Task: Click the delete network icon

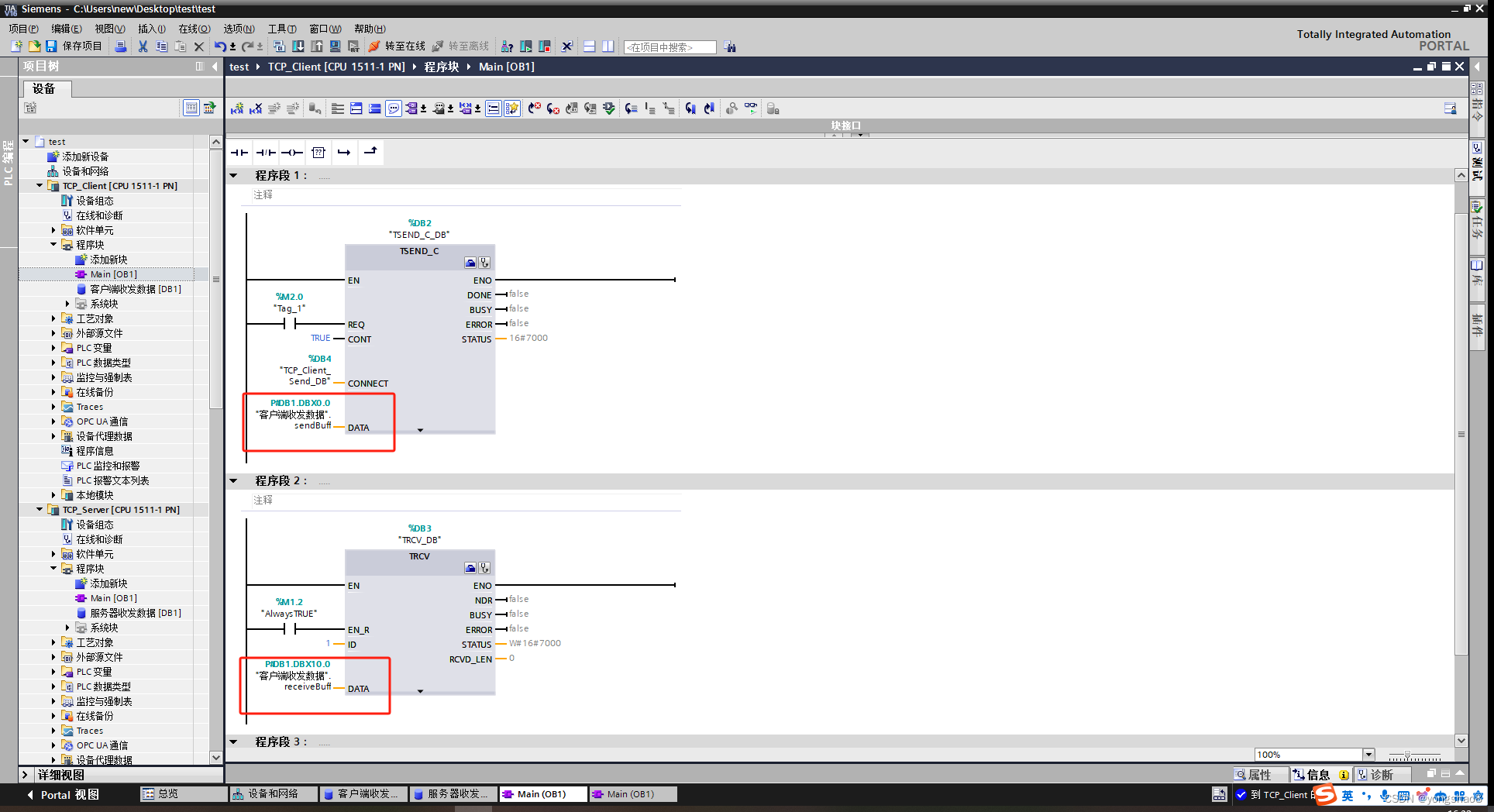Action: point(256,108)
